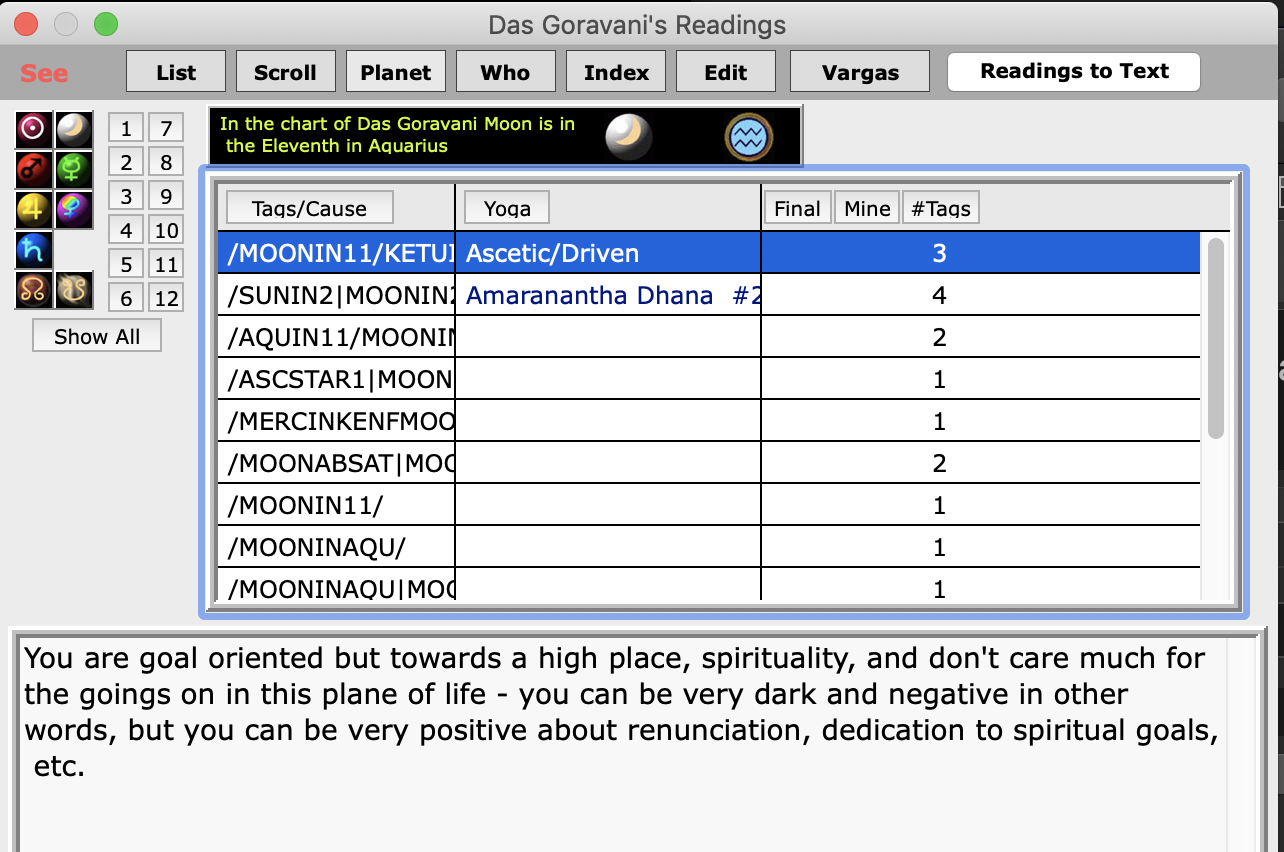Click the blue Saturn planet icon
The image size is (1284, 852).
click(x=34, y=250)
